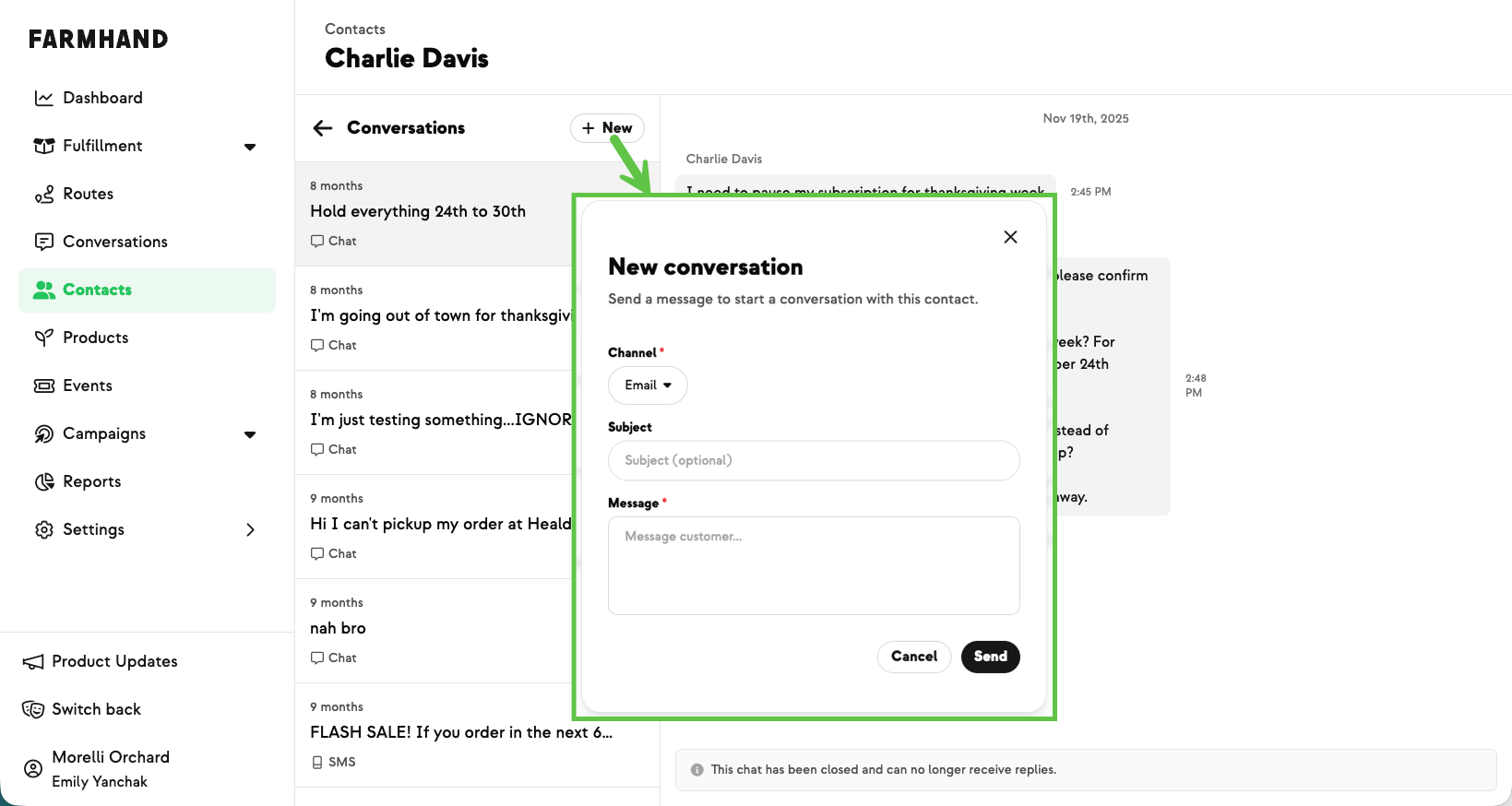Click the Campaigns icon in sidebar

(x=43, y=433)
